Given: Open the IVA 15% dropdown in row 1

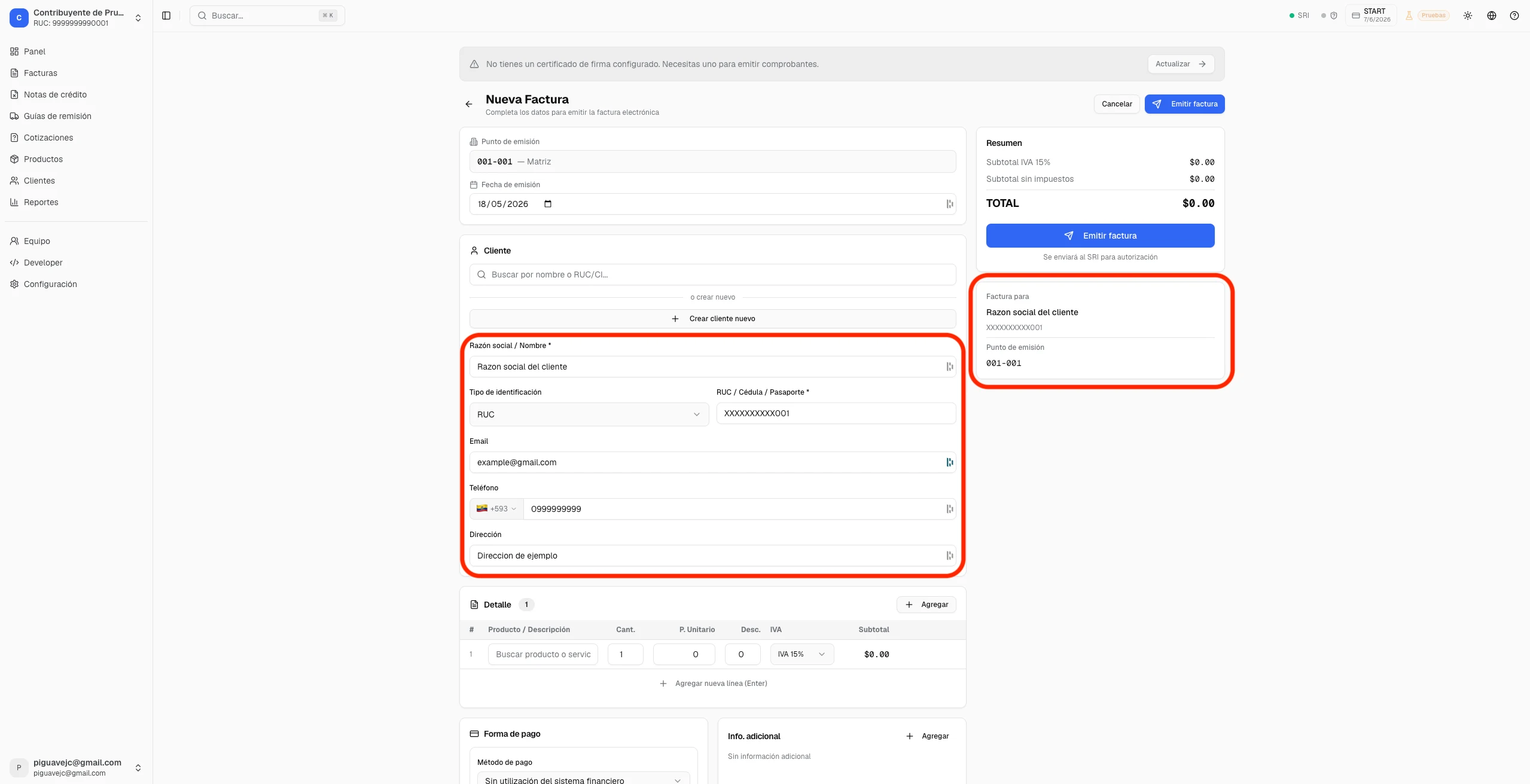Looking at the screenshot, I should coord(801,654).
